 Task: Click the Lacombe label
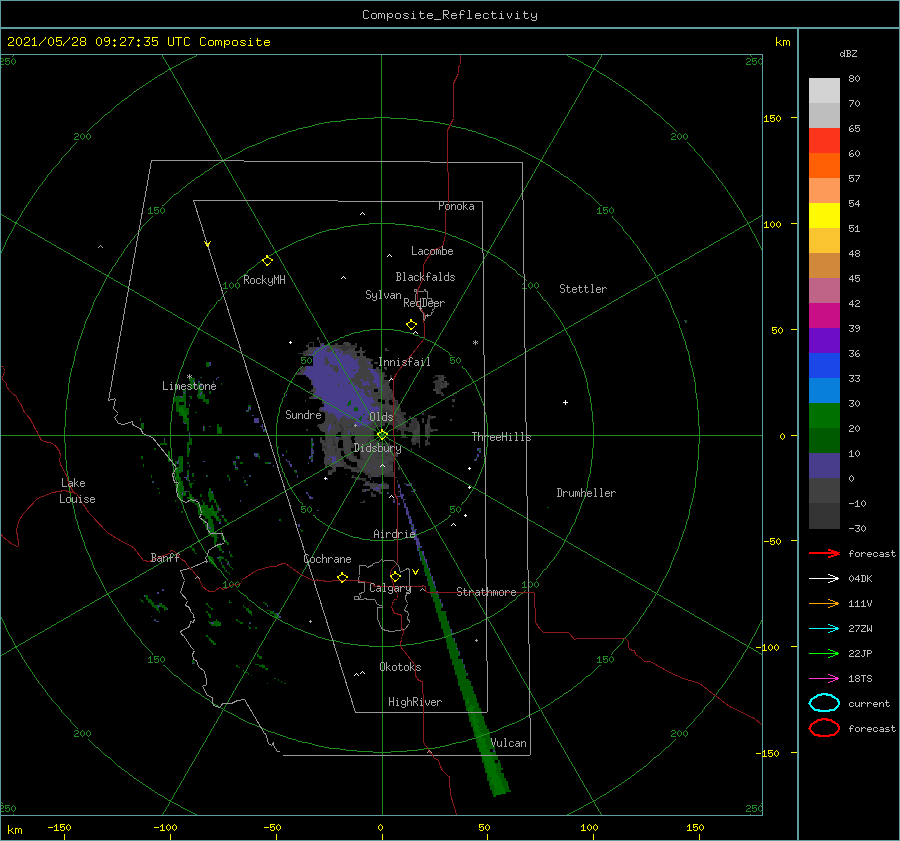pos(432,251)
